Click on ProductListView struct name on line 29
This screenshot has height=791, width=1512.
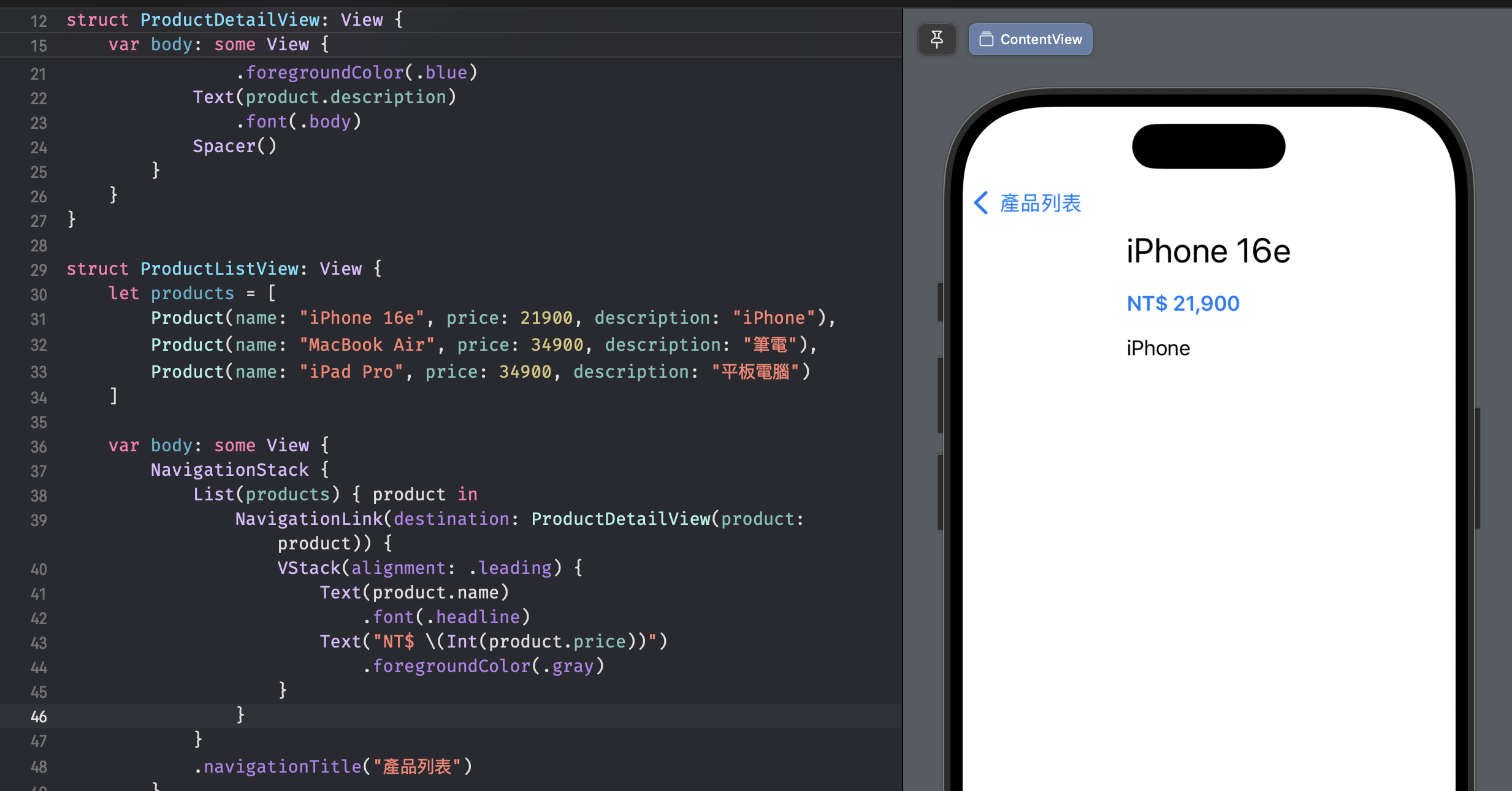(219, 269)
